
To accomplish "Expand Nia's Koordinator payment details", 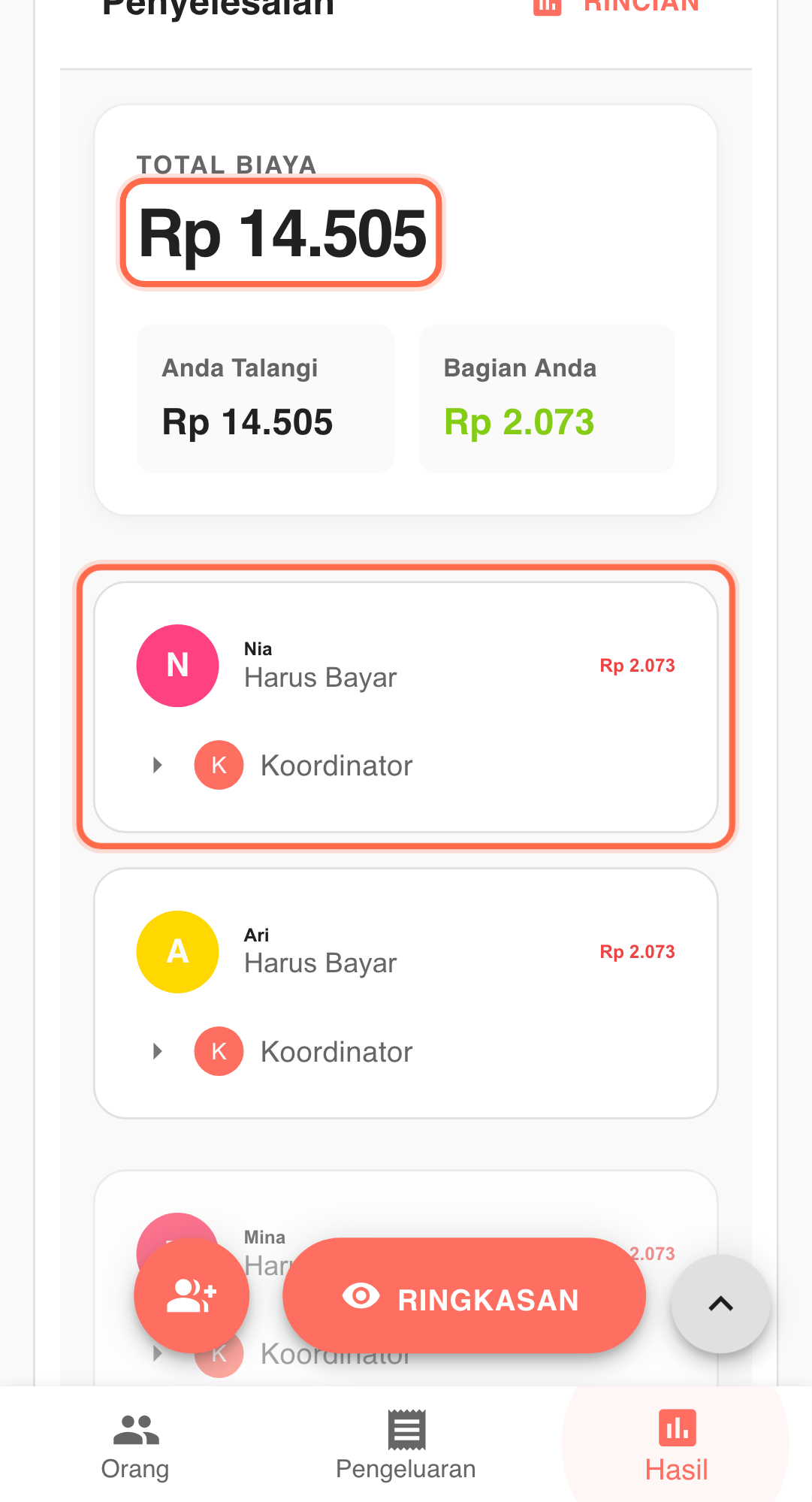I will coord(158,766).
